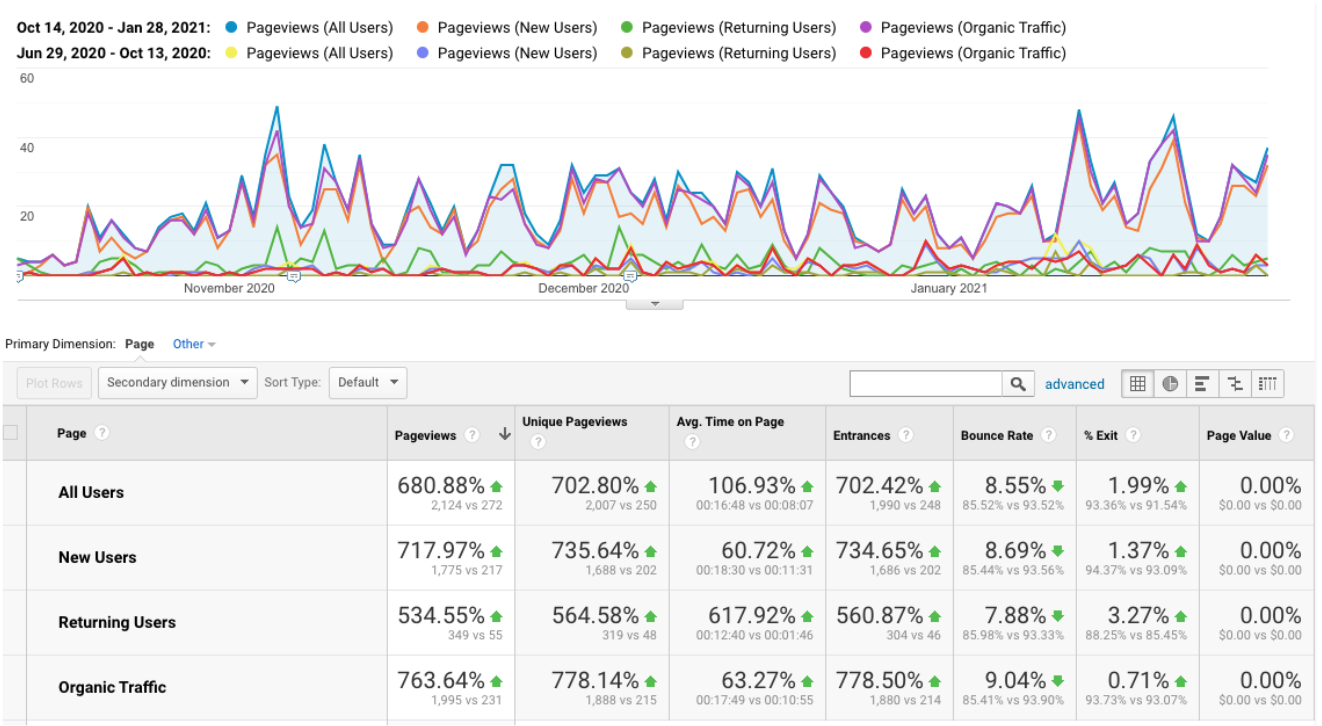Select the Organic Traffic row label
The width and height of the screenshot is (1322, 726).
click(x=112, y=688)
